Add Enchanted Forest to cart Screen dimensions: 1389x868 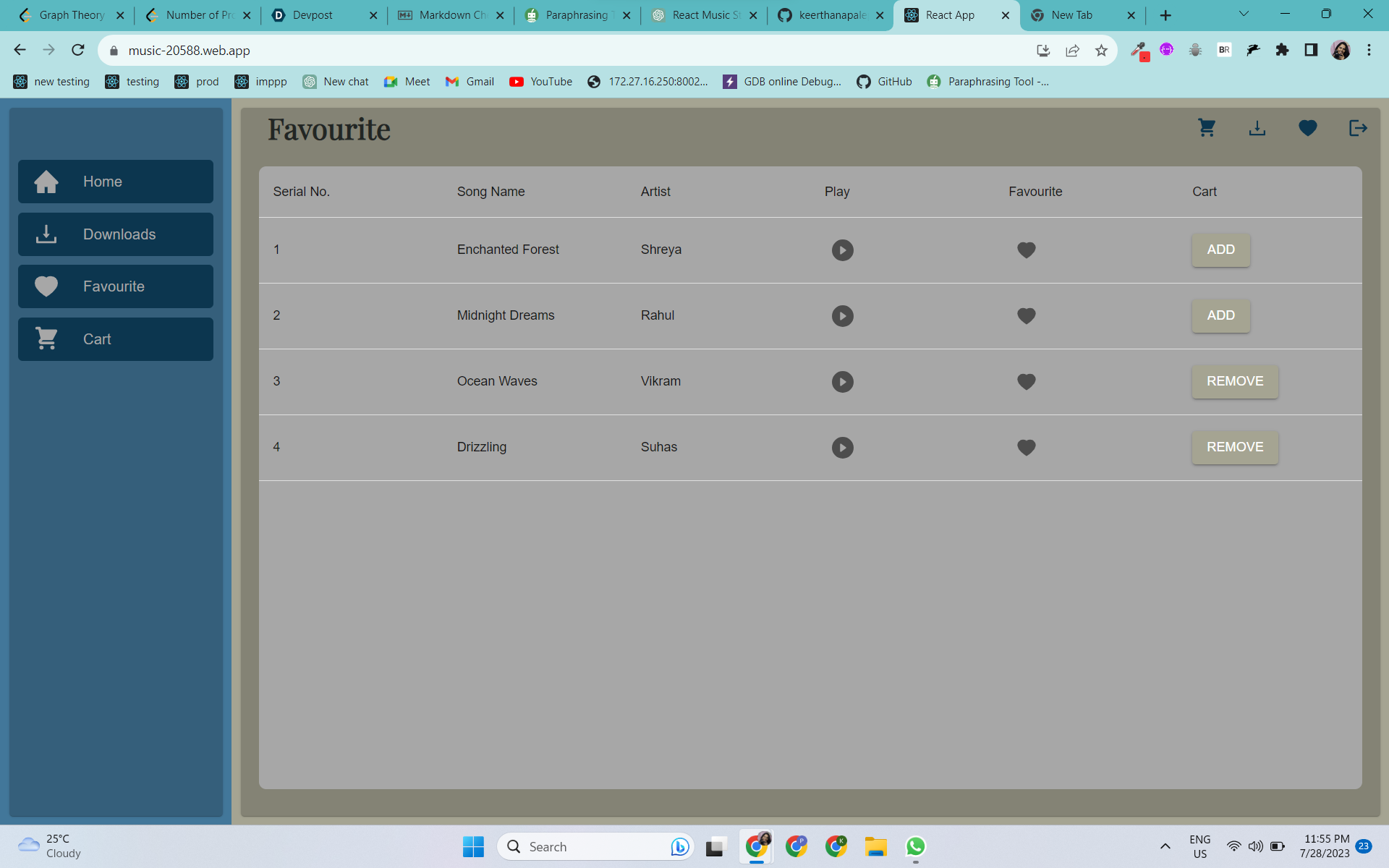(1220, 250)
